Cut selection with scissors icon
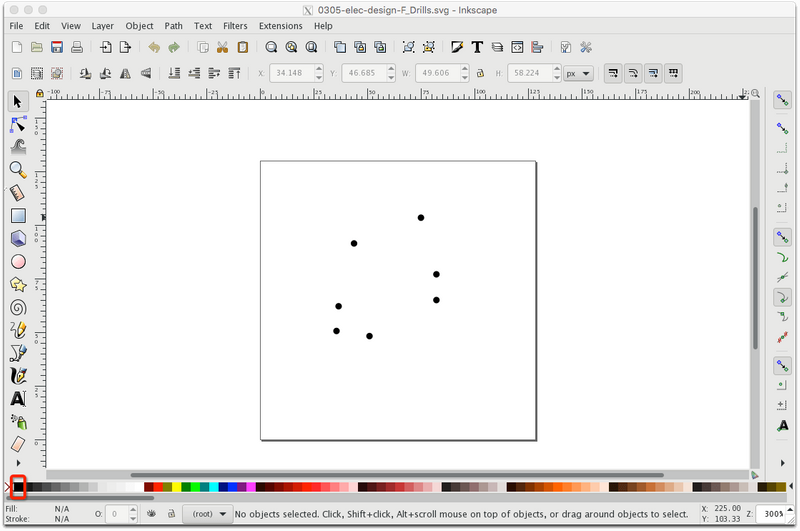Screen dimensions: 800x531 click(221, 47)
